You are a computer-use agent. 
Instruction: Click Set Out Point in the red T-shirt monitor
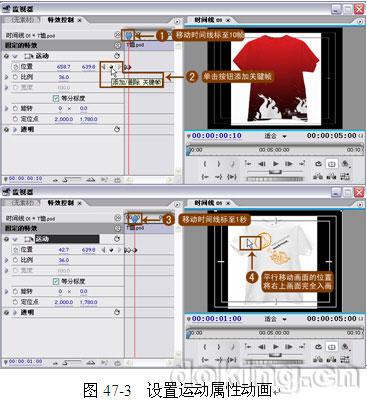[x=219, y=164]
